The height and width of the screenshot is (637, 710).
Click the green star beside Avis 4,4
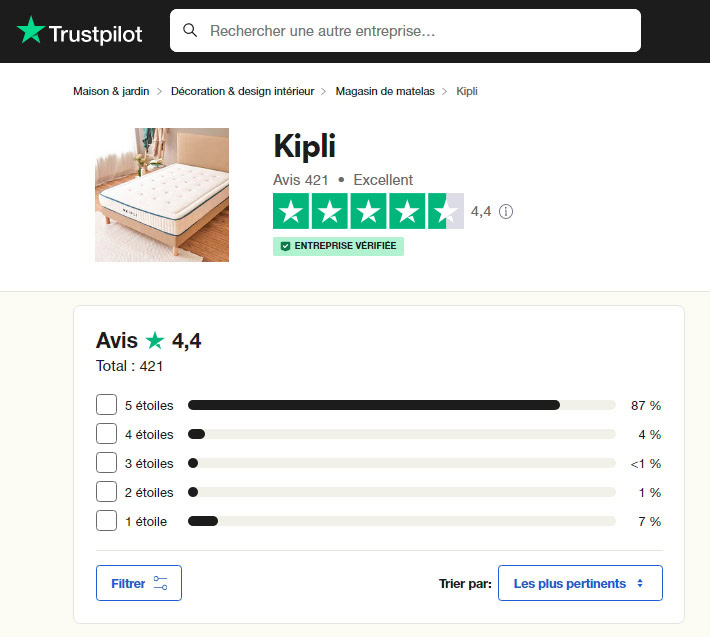click(x=155, y=341)
